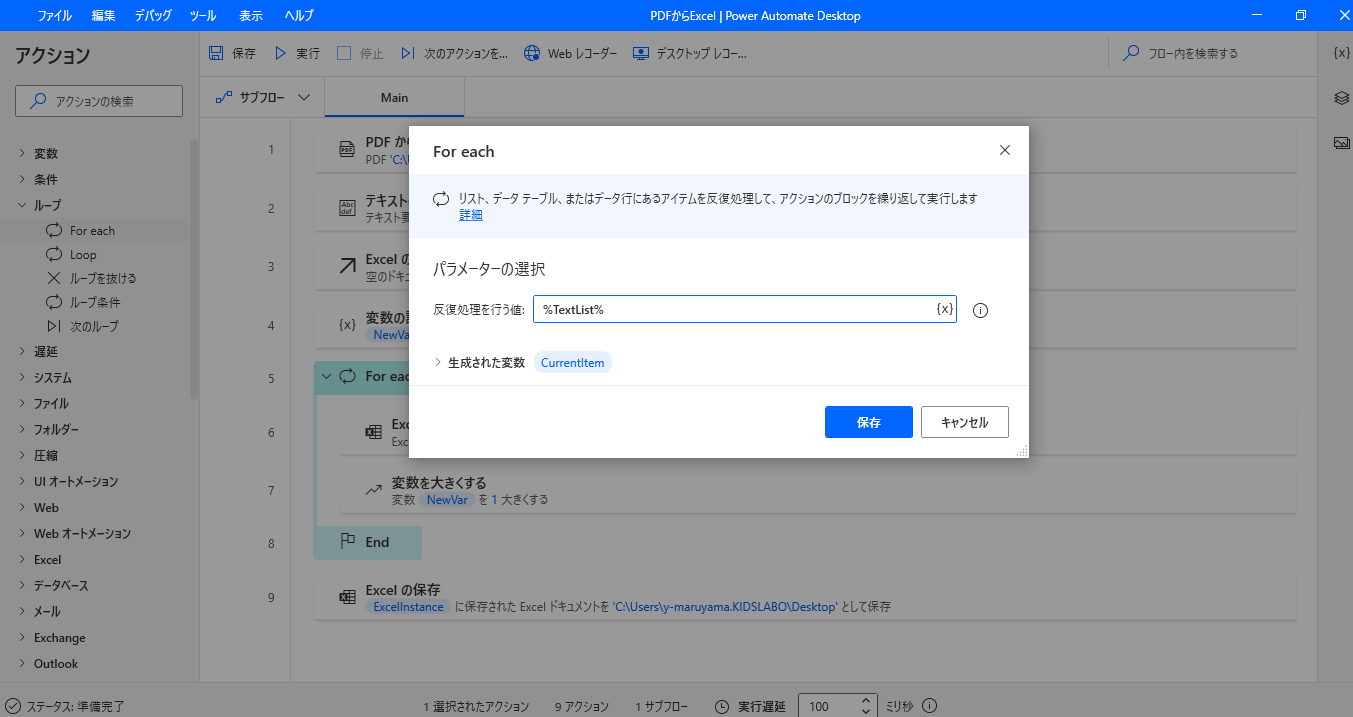Viewport: 1353px width, 717px height.
Task: Click the 実行遅延 clock icon in status bar
Action: point(723,706)
